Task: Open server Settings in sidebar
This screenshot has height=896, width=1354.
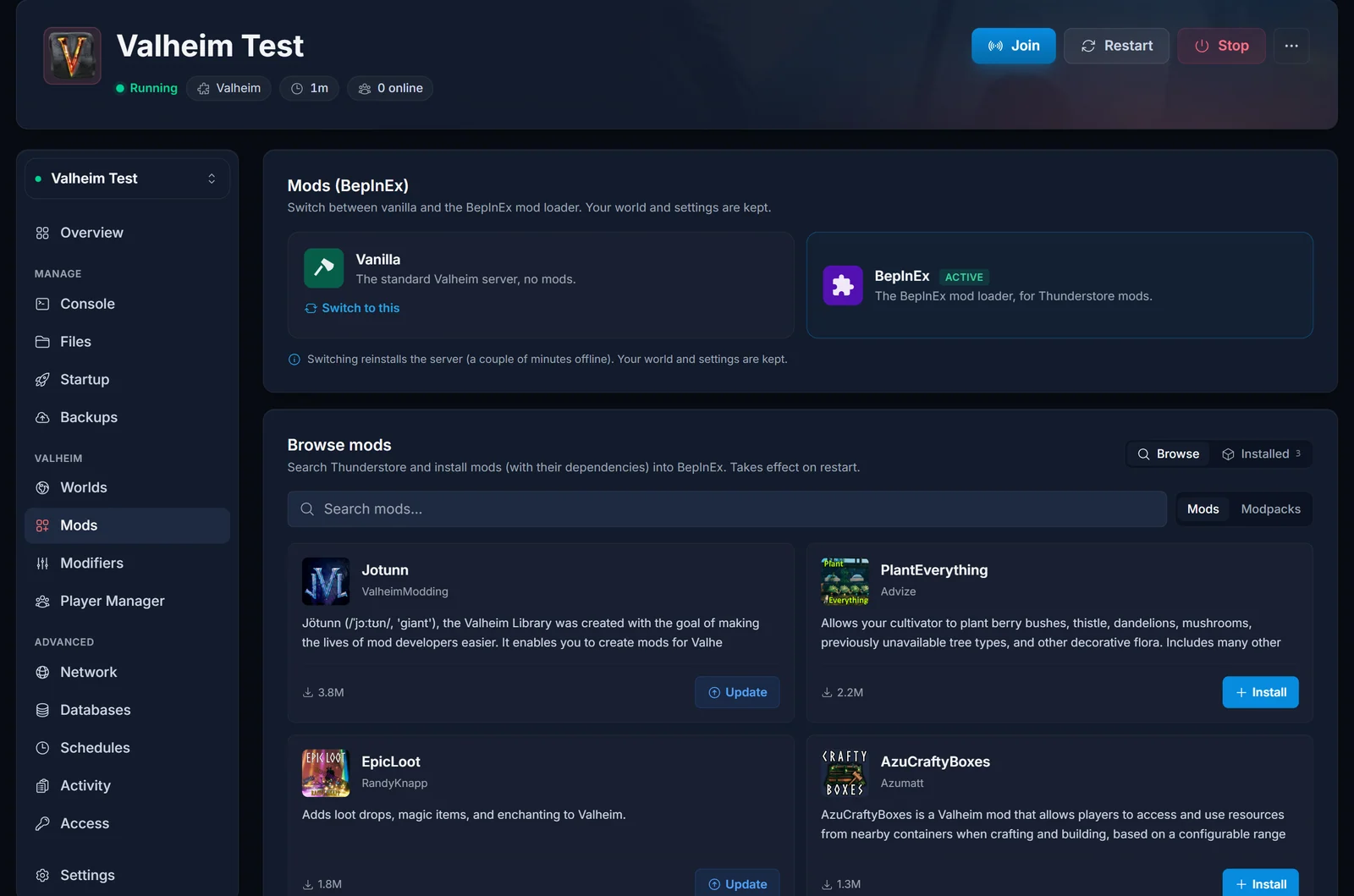Action: click(x=127, y=875)
